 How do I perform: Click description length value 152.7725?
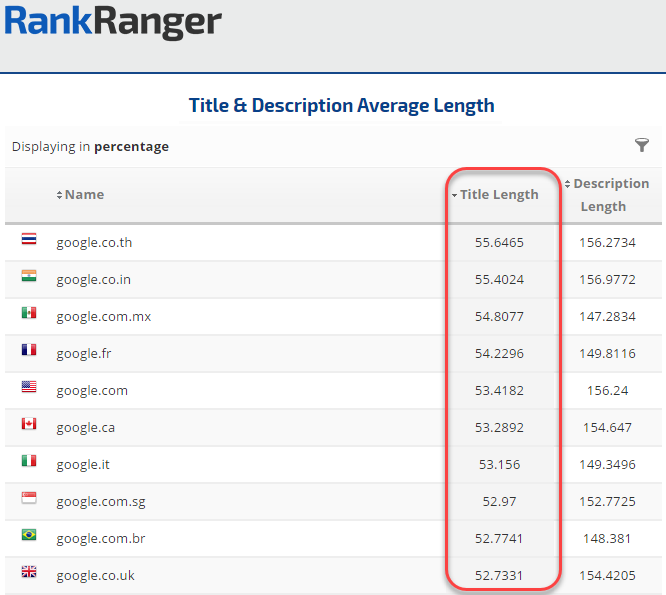[607, 501]
